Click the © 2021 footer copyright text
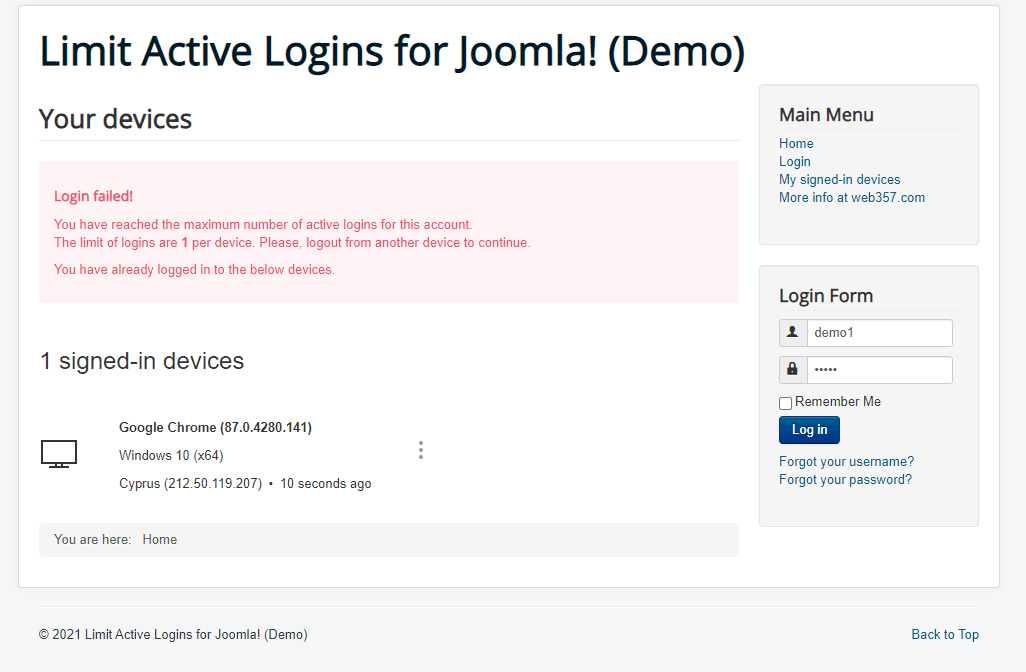The height and width of the screenshot is (672, 1026). click(173, 634)
